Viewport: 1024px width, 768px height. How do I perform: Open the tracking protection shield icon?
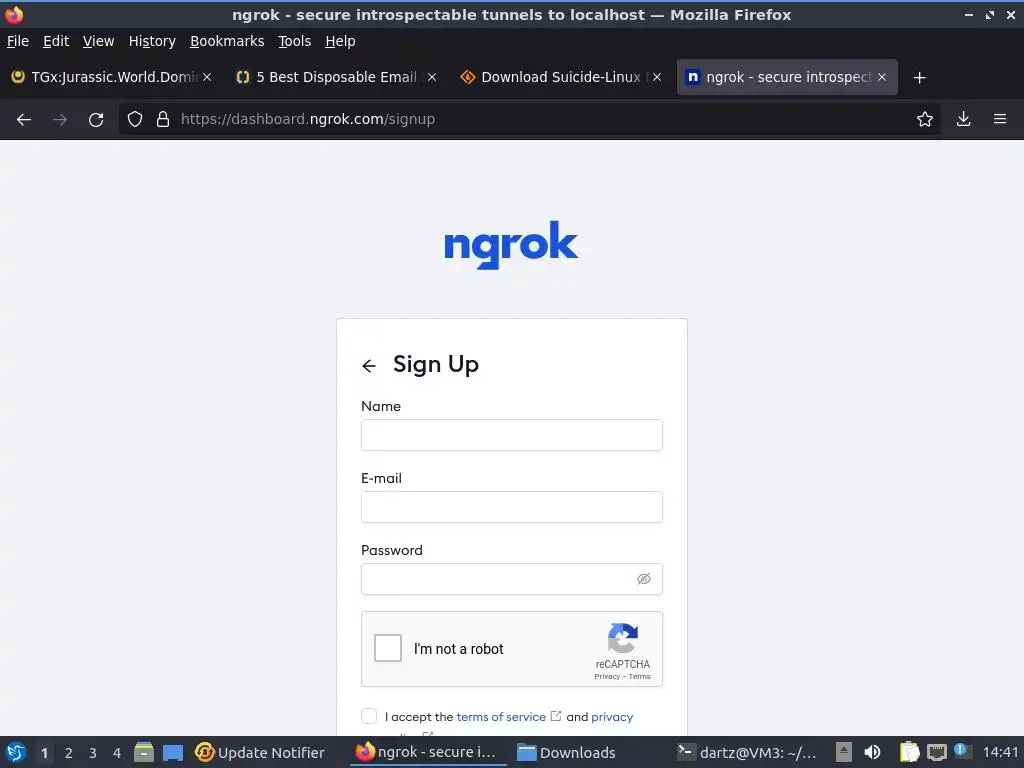(x=135, y=120)
